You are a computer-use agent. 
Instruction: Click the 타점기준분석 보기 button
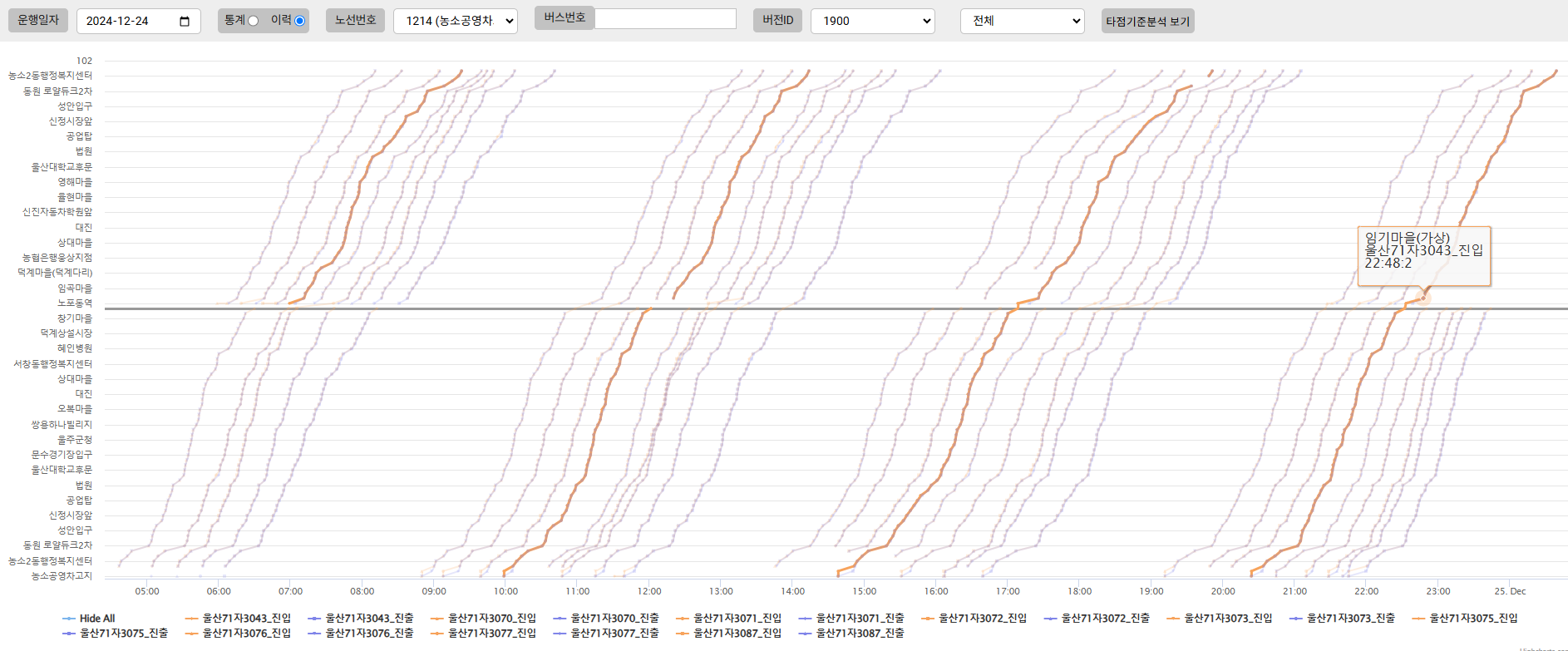[1147, 22]
